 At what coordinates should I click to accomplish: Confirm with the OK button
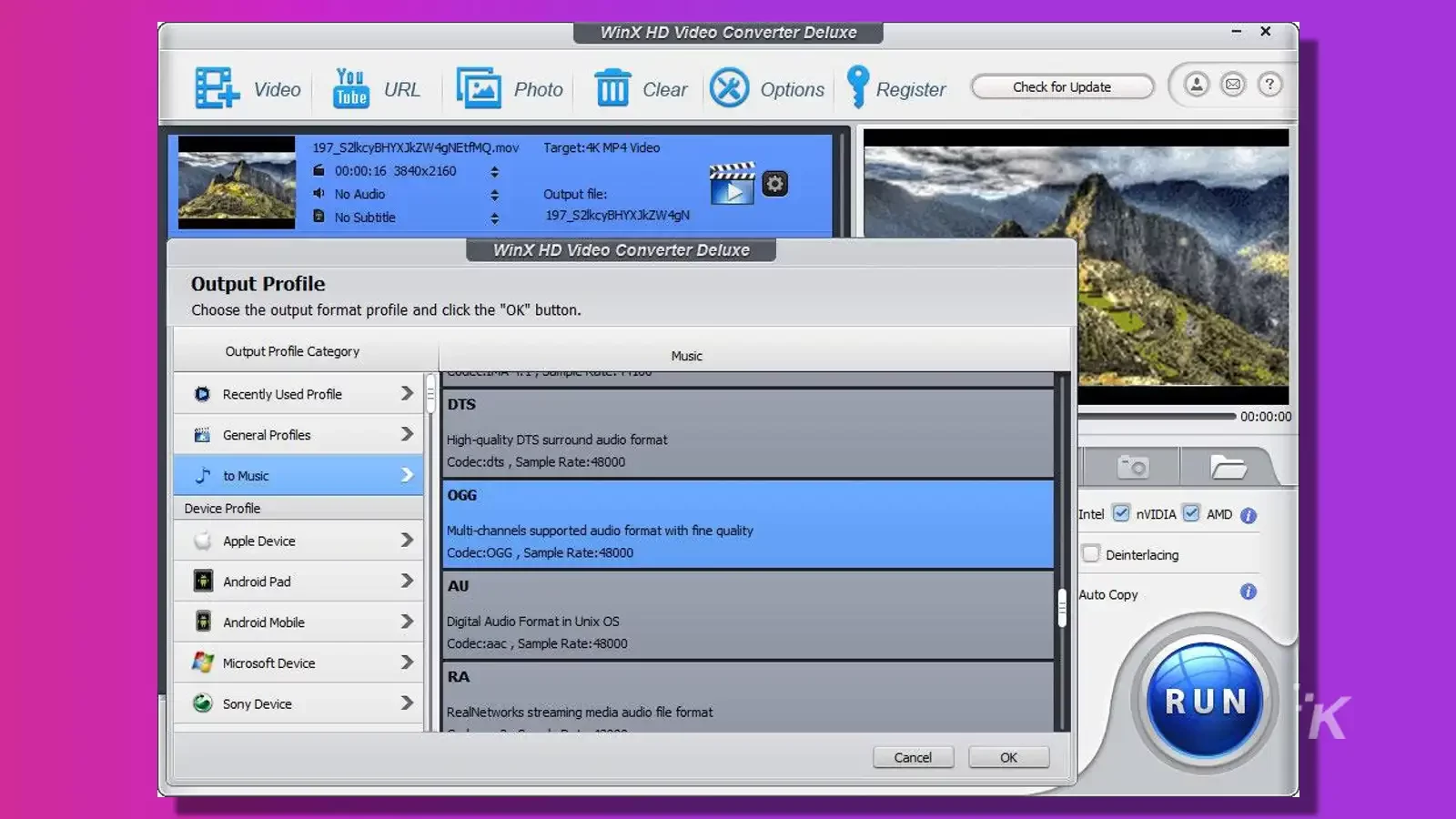pyautogui.click(x=1008, y=757)
